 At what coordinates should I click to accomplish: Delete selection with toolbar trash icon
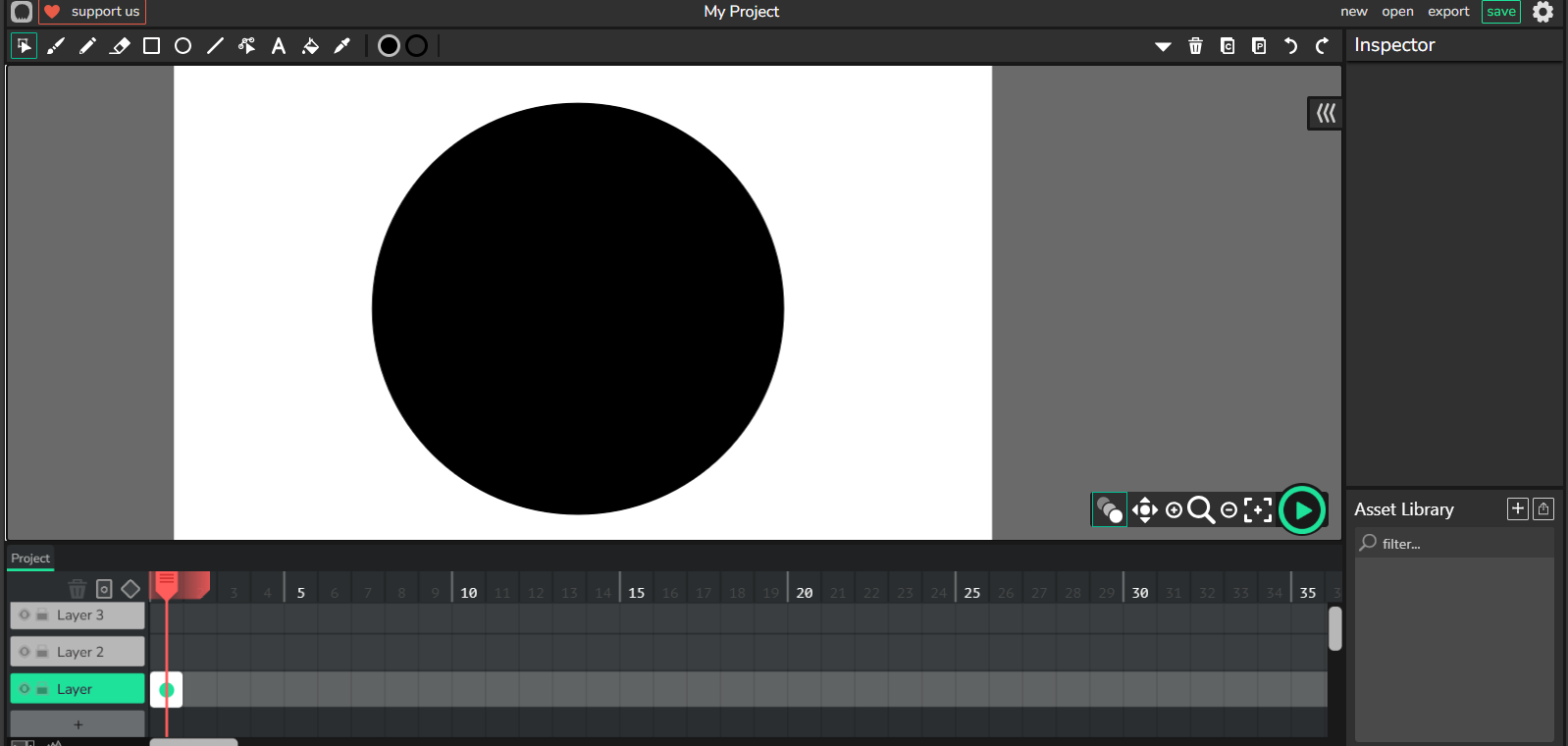pyautogui.click(x=1195, y=46)
